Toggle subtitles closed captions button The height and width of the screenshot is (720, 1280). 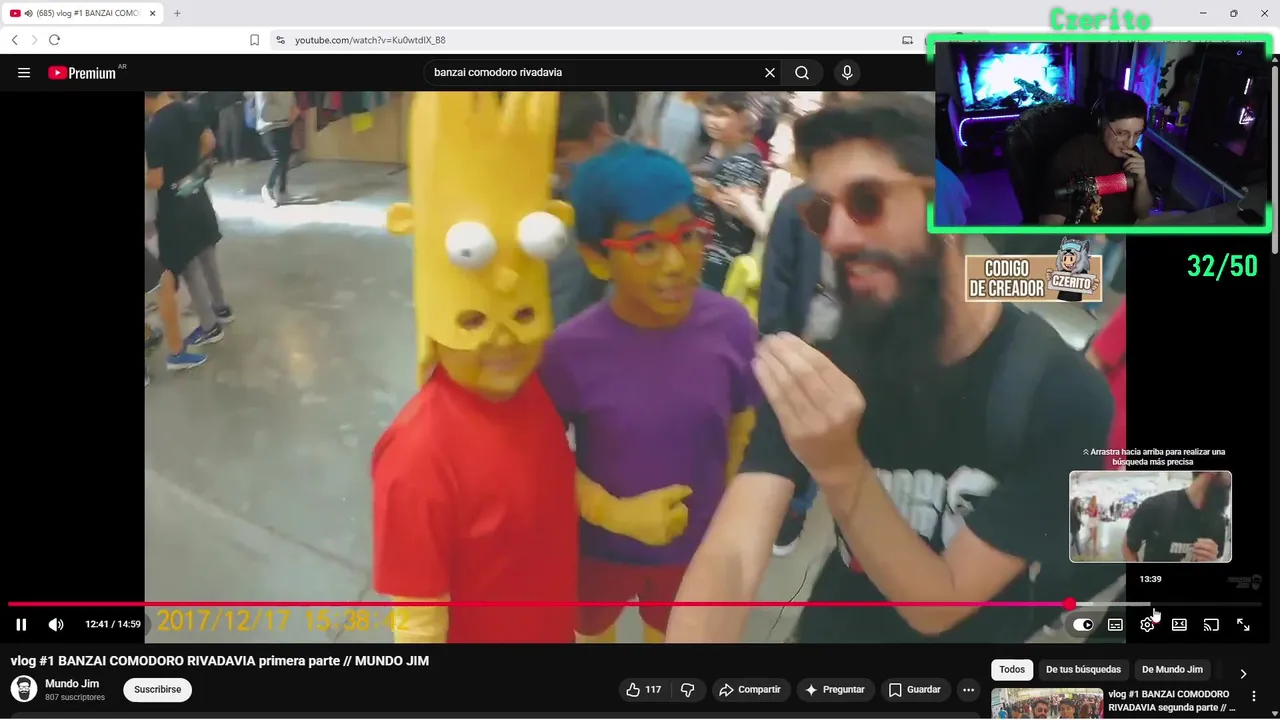(1115, 625)
